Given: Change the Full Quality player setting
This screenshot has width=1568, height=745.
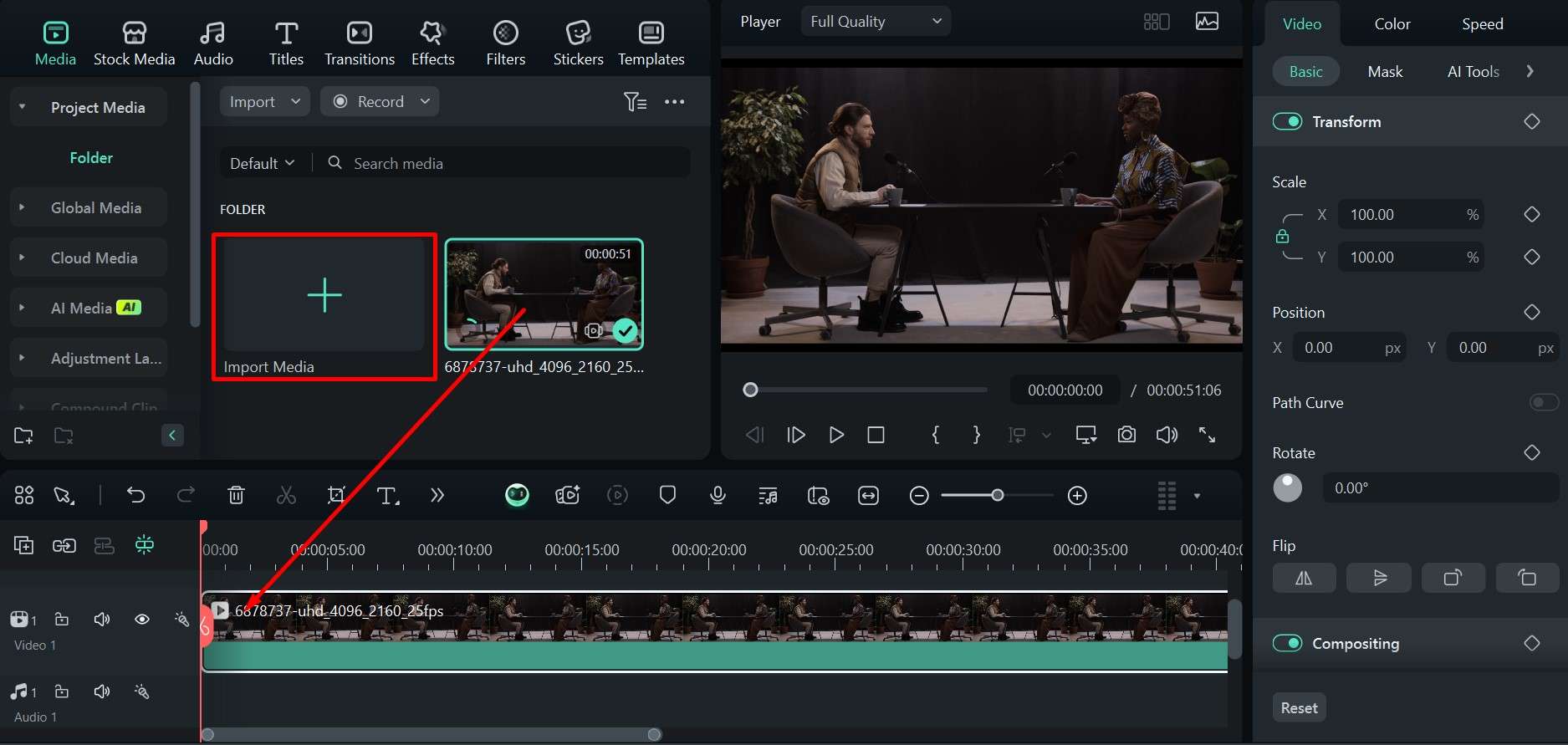Looking at the screenshot, I should 876,22.
